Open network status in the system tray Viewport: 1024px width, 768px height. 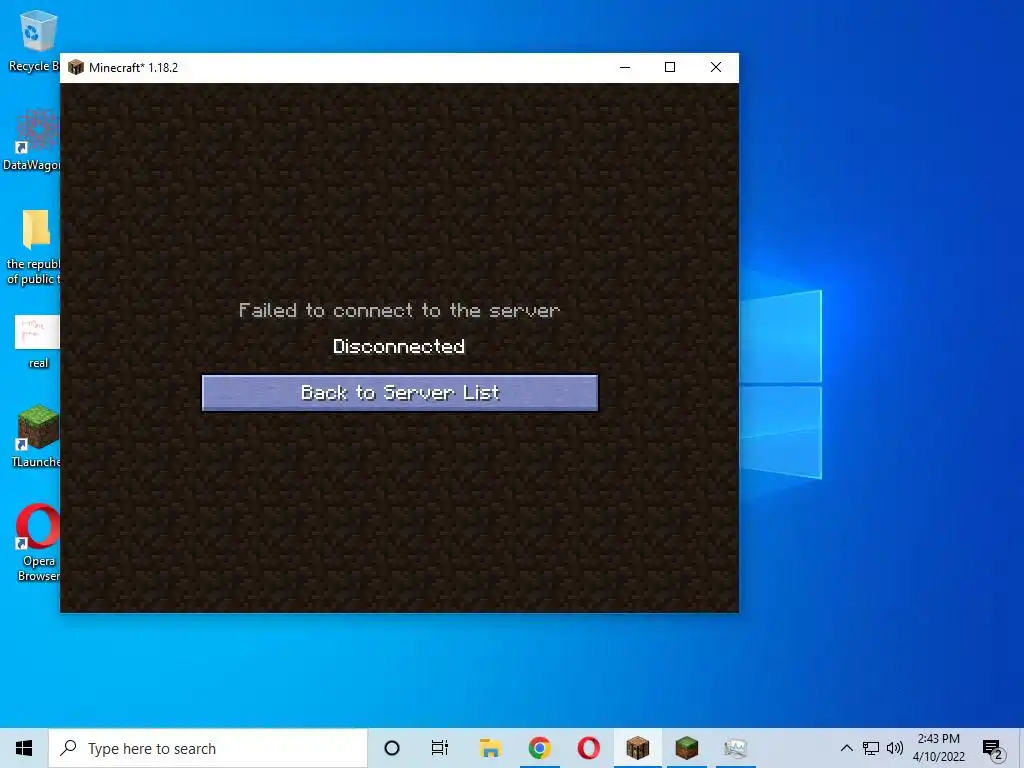pos(871,748)
